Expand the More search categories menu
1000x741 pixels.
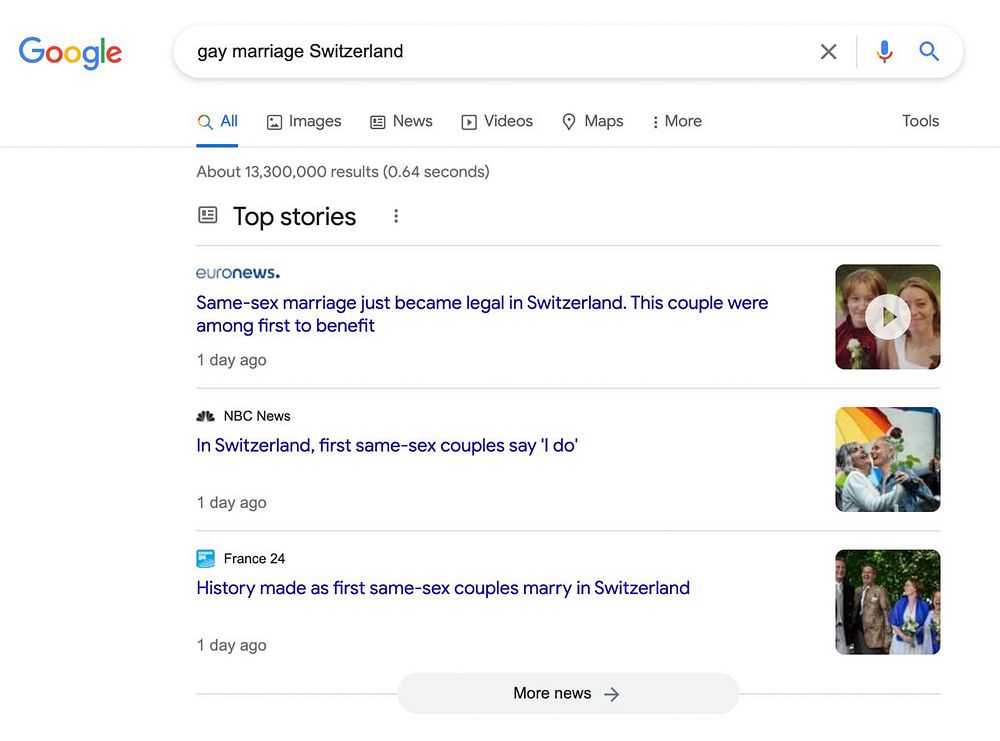click(x=677, y=121)
